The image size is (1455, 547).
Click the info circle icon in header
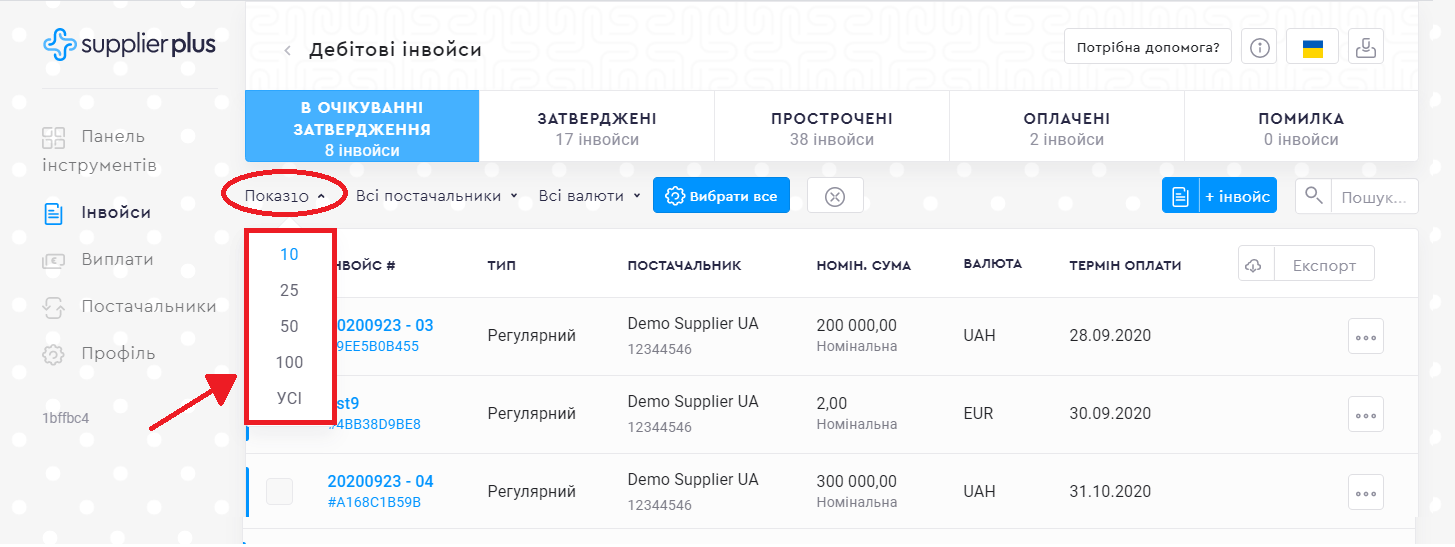point(1260,47)
